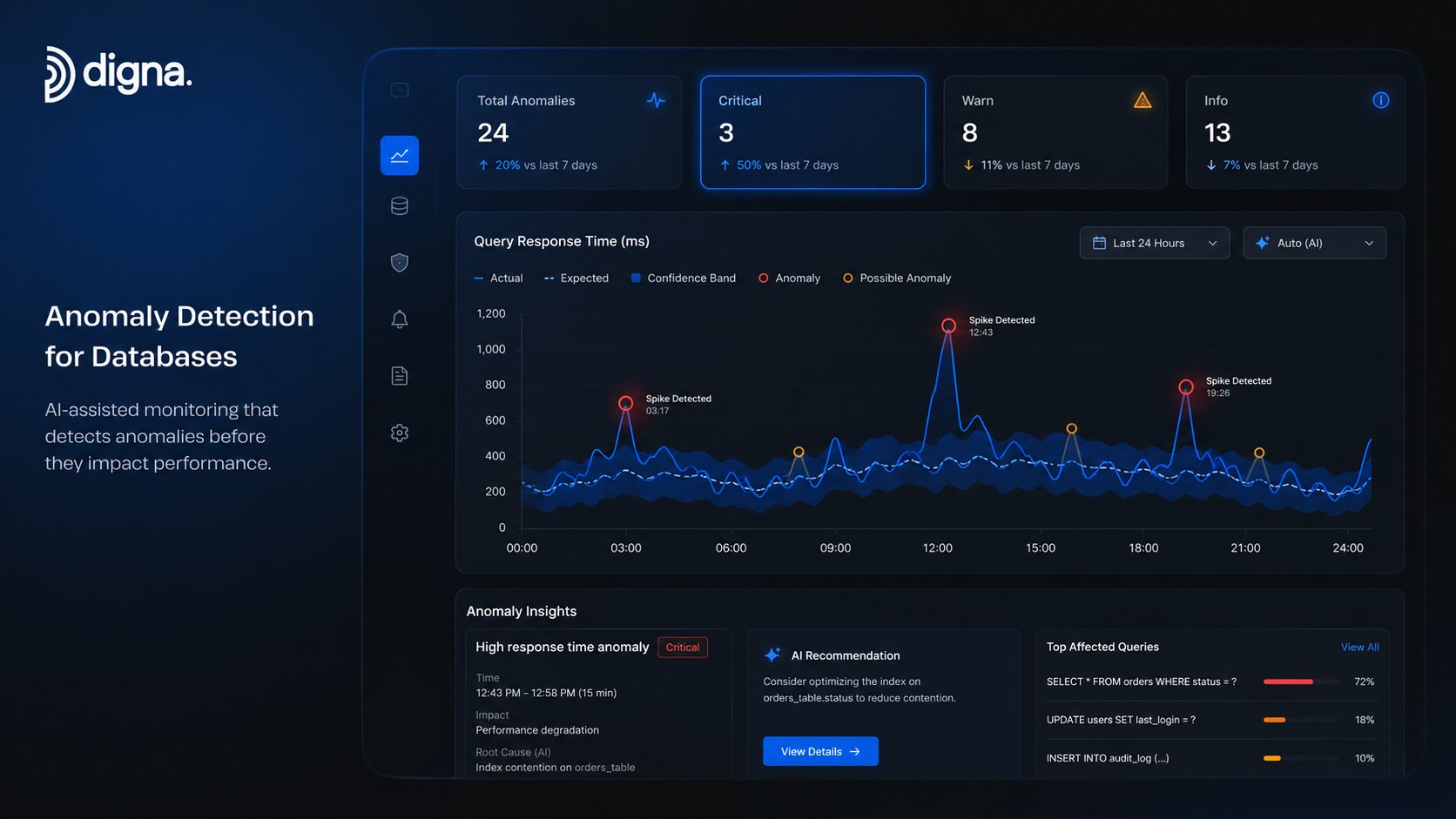Viewport: 1456px width, 819px height.
Task: Click the pulse icon in Total Anomalies
Action: [656, 100]
